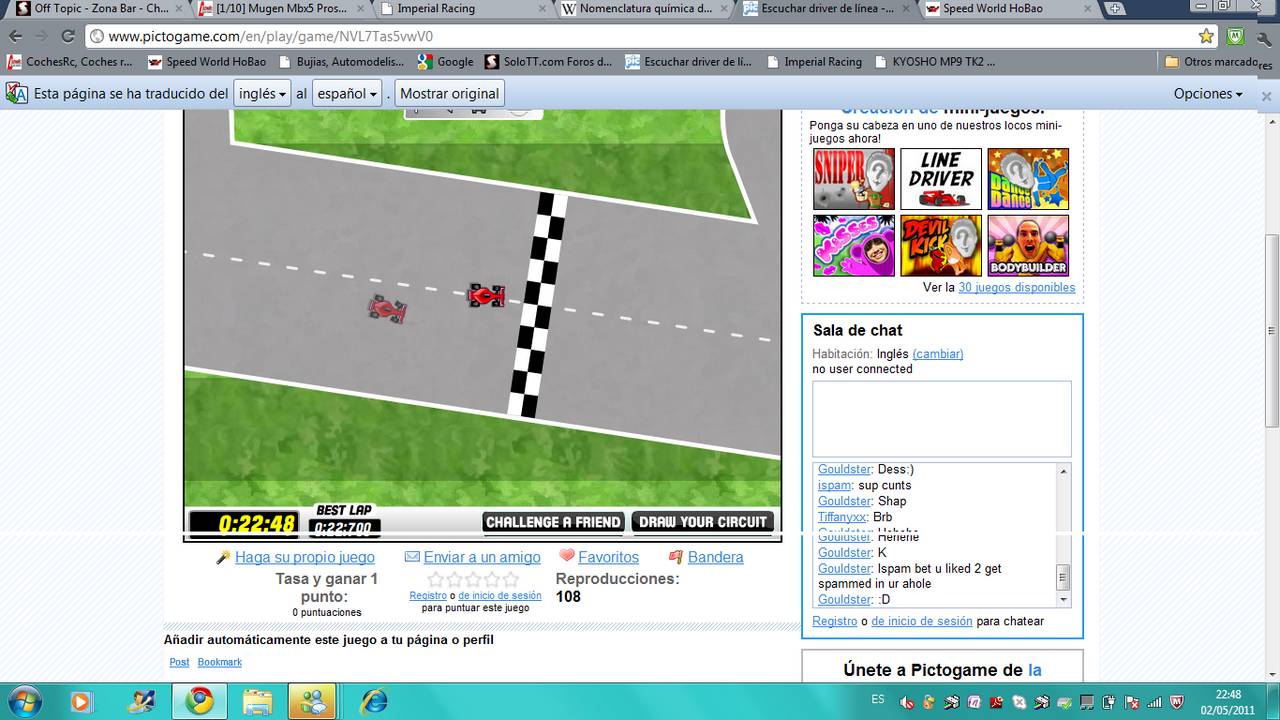Open the Bodybuilder mini-game icon

click(1028, 246)
